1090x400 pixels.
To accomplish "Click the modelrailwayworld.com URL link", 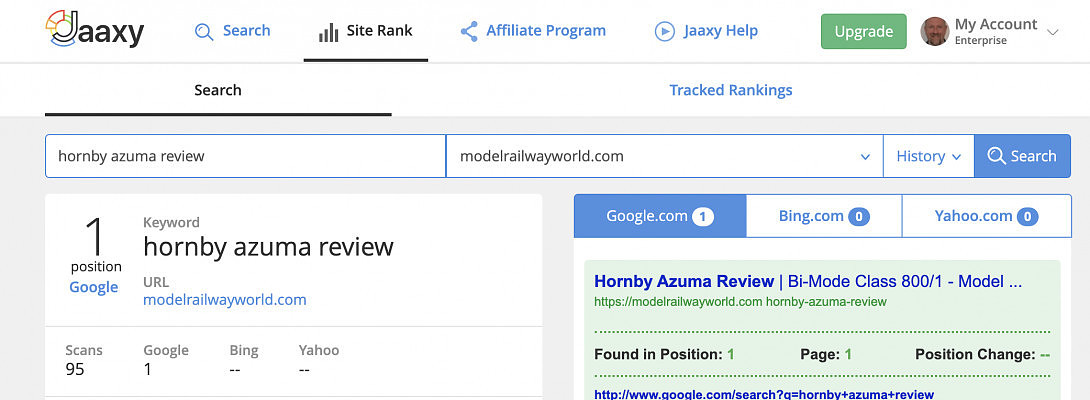I will pyautogui.click(x=225, y=299).
